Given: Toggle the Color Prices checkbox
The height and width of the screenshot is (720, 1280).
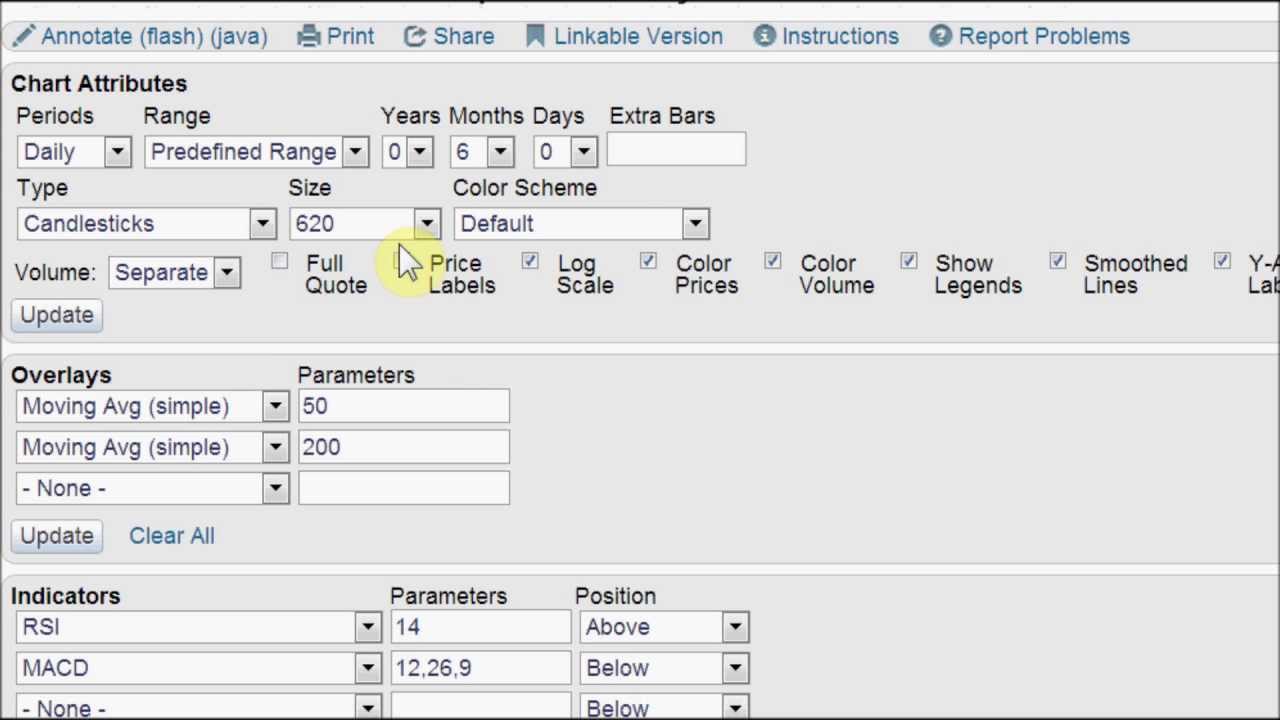Looking at the screenshot, I should (x=648, y=262).
